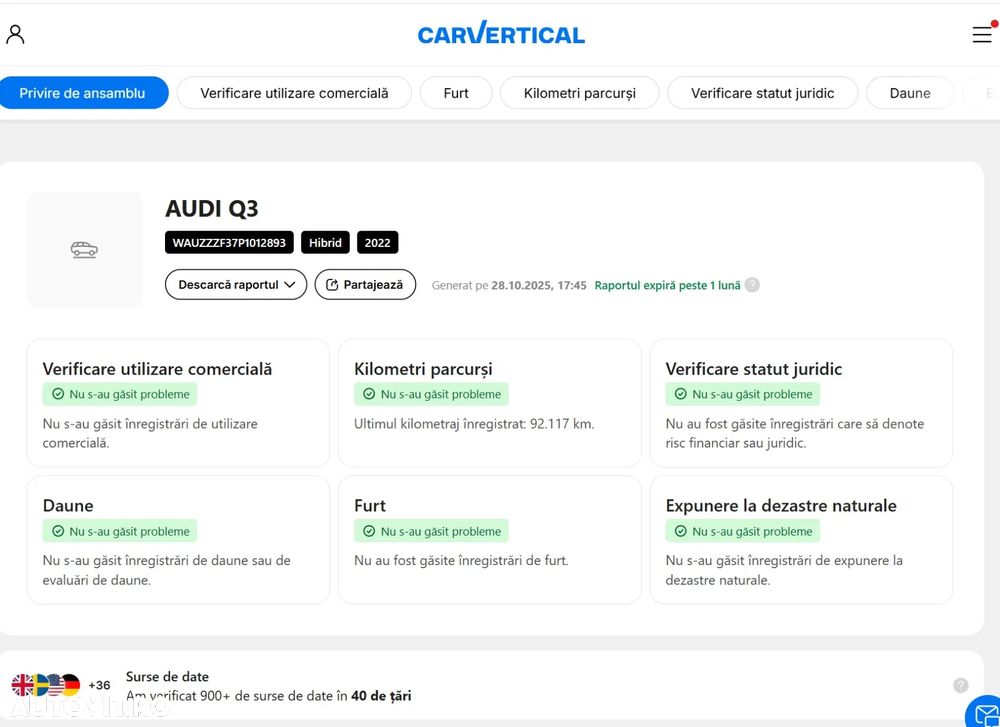Image resolution: width=1000 pixels, height=727 pixels.
Task: Open the Furt tab
Action: pos(456,93)
